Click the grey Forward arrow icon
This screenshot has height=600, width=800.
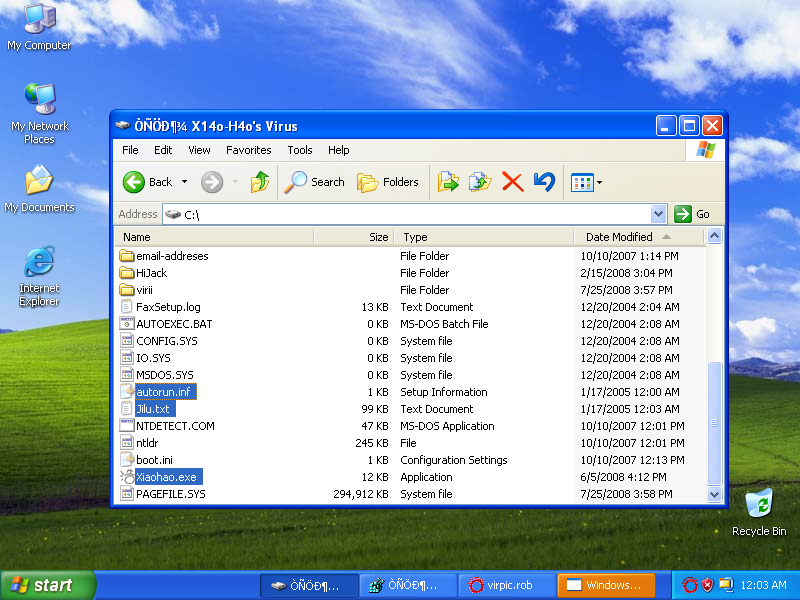coord(212,182)
